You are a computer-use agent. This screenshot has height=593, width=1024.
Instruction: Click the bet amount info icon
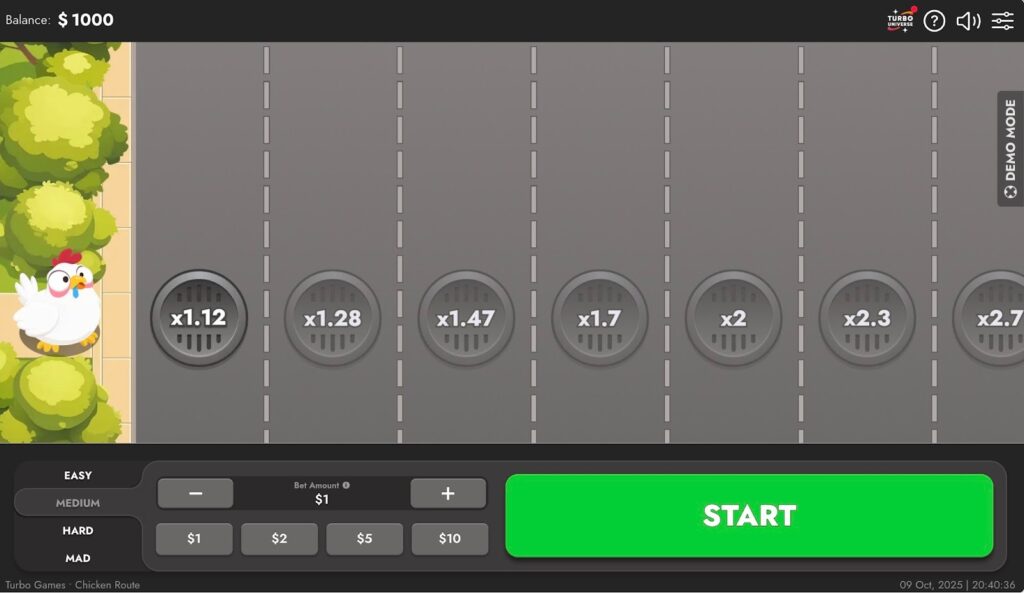(346, 485)
